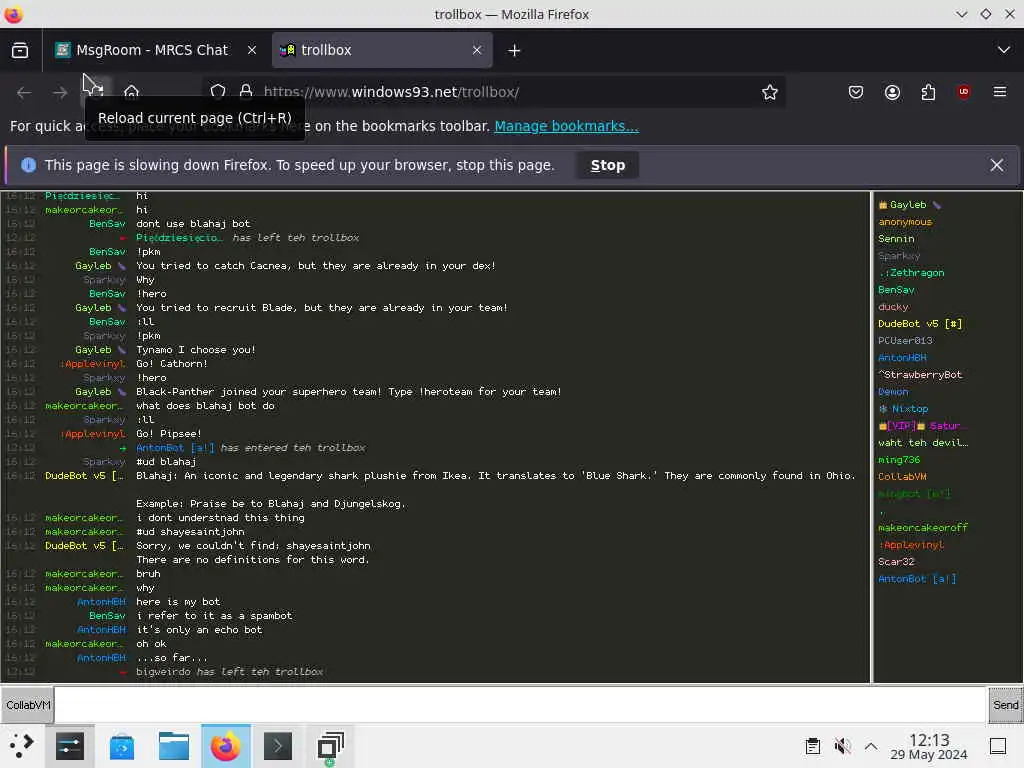Dismiss the slowing down Firefox notification
1024x768 pixels.
click(x=997, y=165)
